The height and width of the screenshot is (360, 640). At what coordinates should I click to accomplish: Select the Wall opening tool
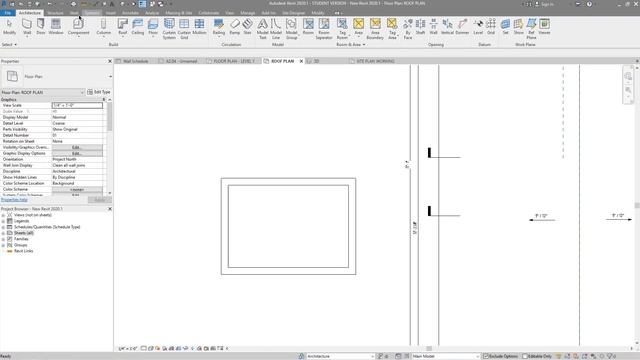pyautogui.click(x=433, y=27)
